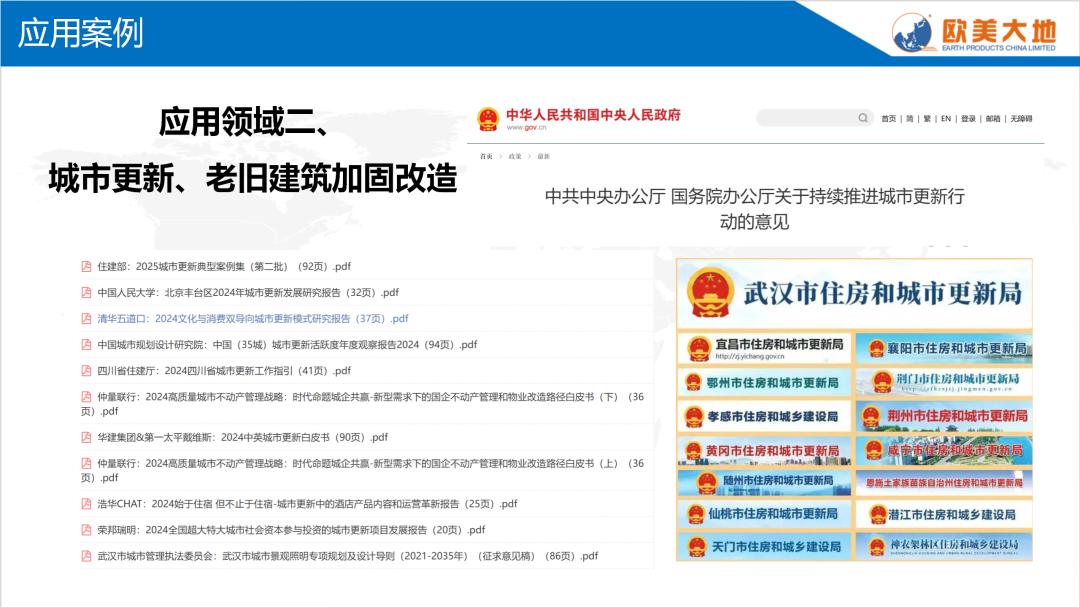Click the PDF icon for 四川省住建厅 工作指引
Viewport: 1080px width, 608px height.
(87, 370)
